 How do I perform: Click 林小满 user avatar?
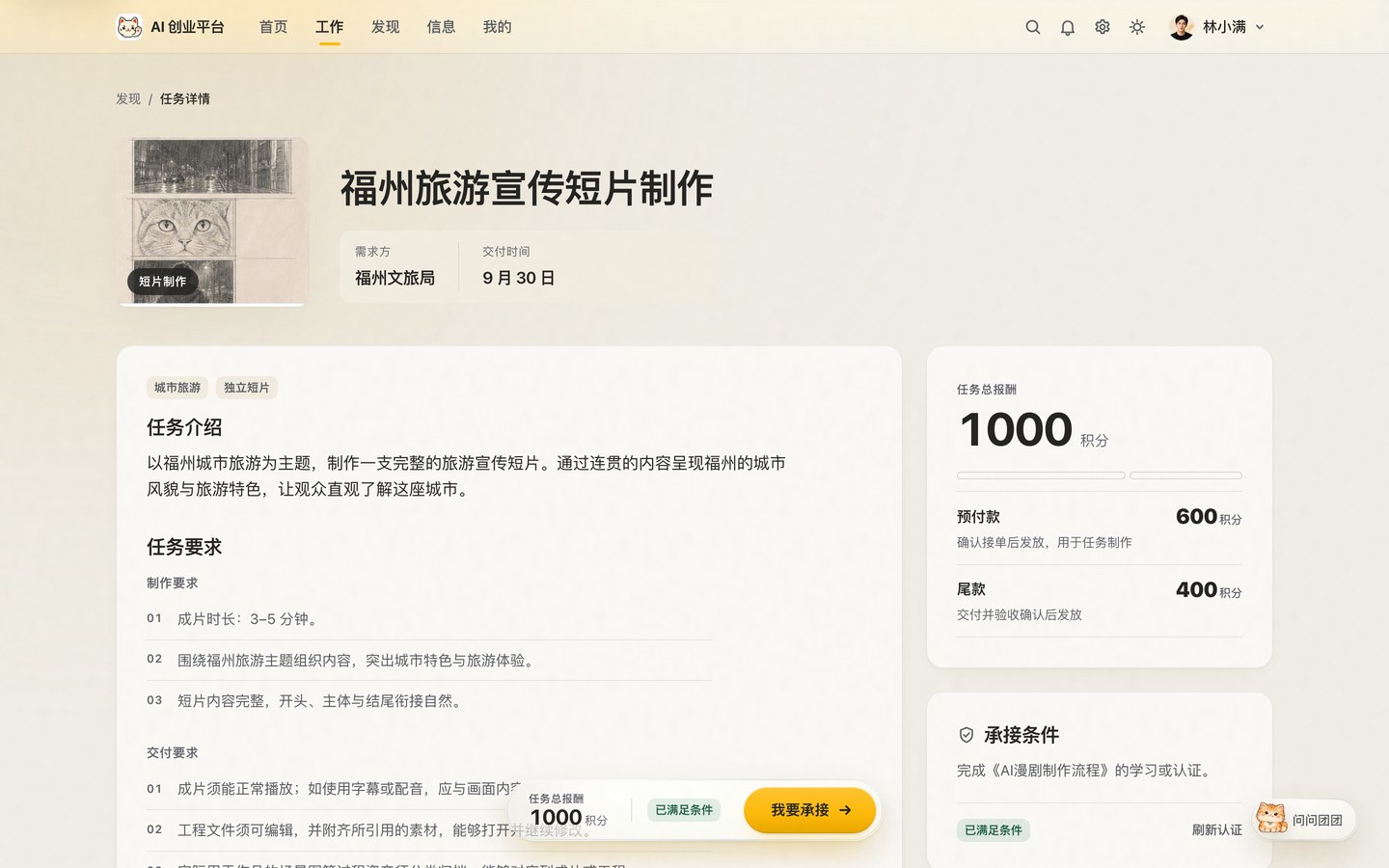point(1181,27)
